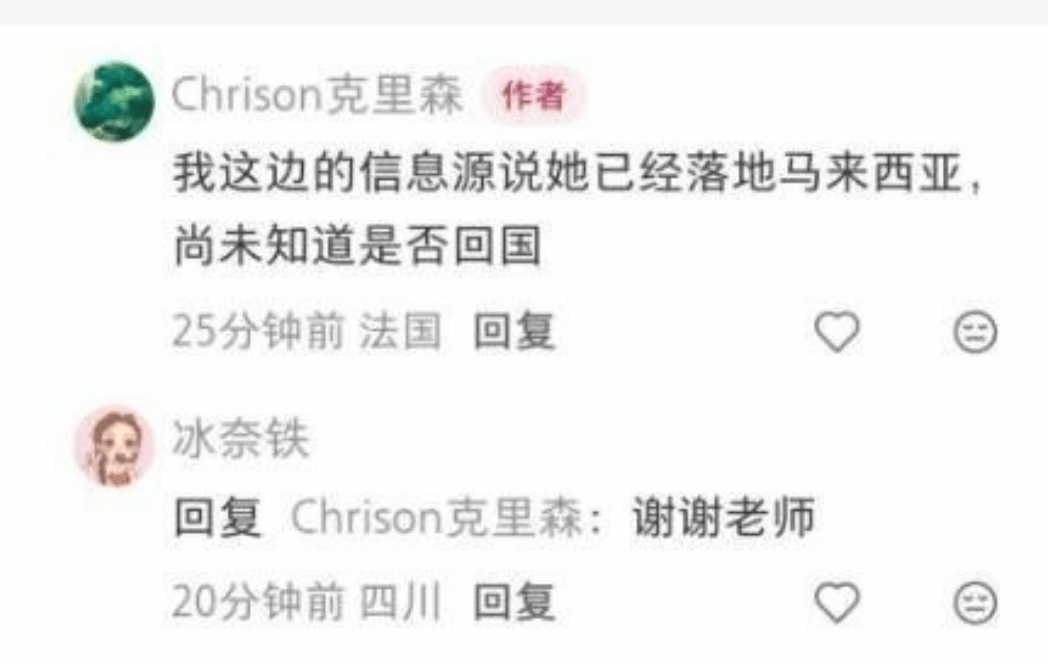This screenshot has width=1048, height=661.
Task: Select the comment text about 马来西亚
Action: point(577,209)
